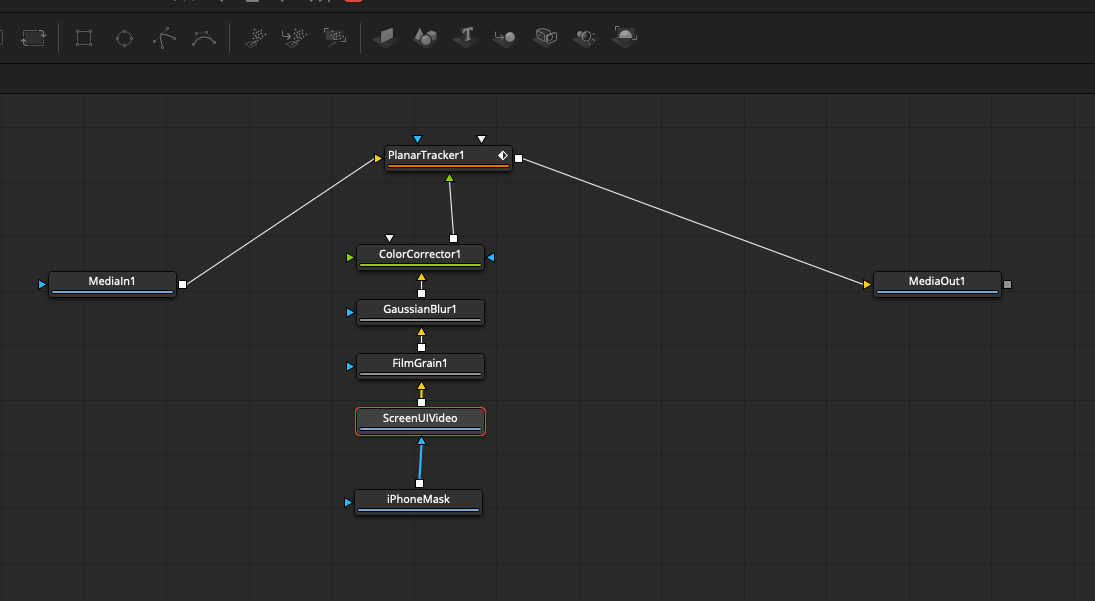Screen dimensions: 1095x601
Task: Select the iPhoneMask node
Action: point(418,500)
